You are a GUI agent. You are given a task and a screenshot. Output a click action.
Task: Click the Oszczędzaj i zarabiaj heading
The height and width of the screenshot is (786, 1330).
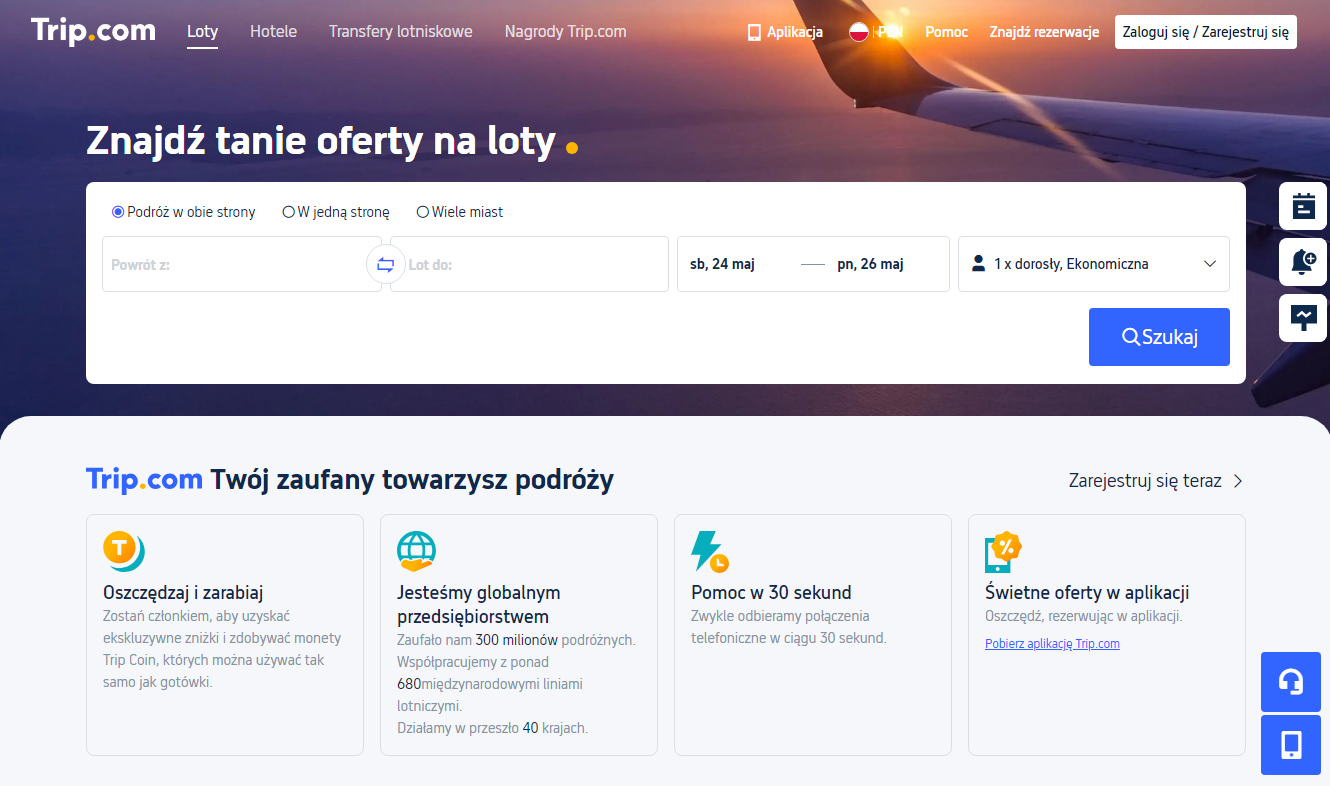coord(183,593)
